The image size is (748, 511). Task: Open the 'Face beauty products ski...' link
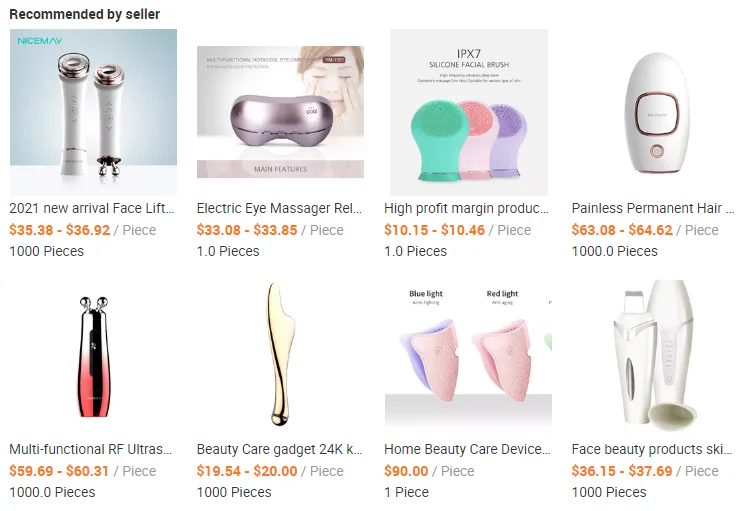(x=652, y=449)
